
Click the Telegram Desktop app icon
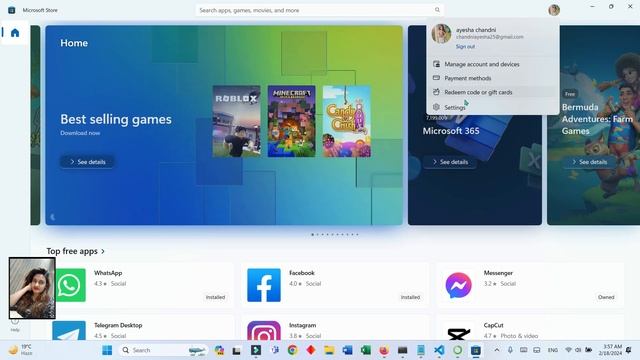pos(69,331)
